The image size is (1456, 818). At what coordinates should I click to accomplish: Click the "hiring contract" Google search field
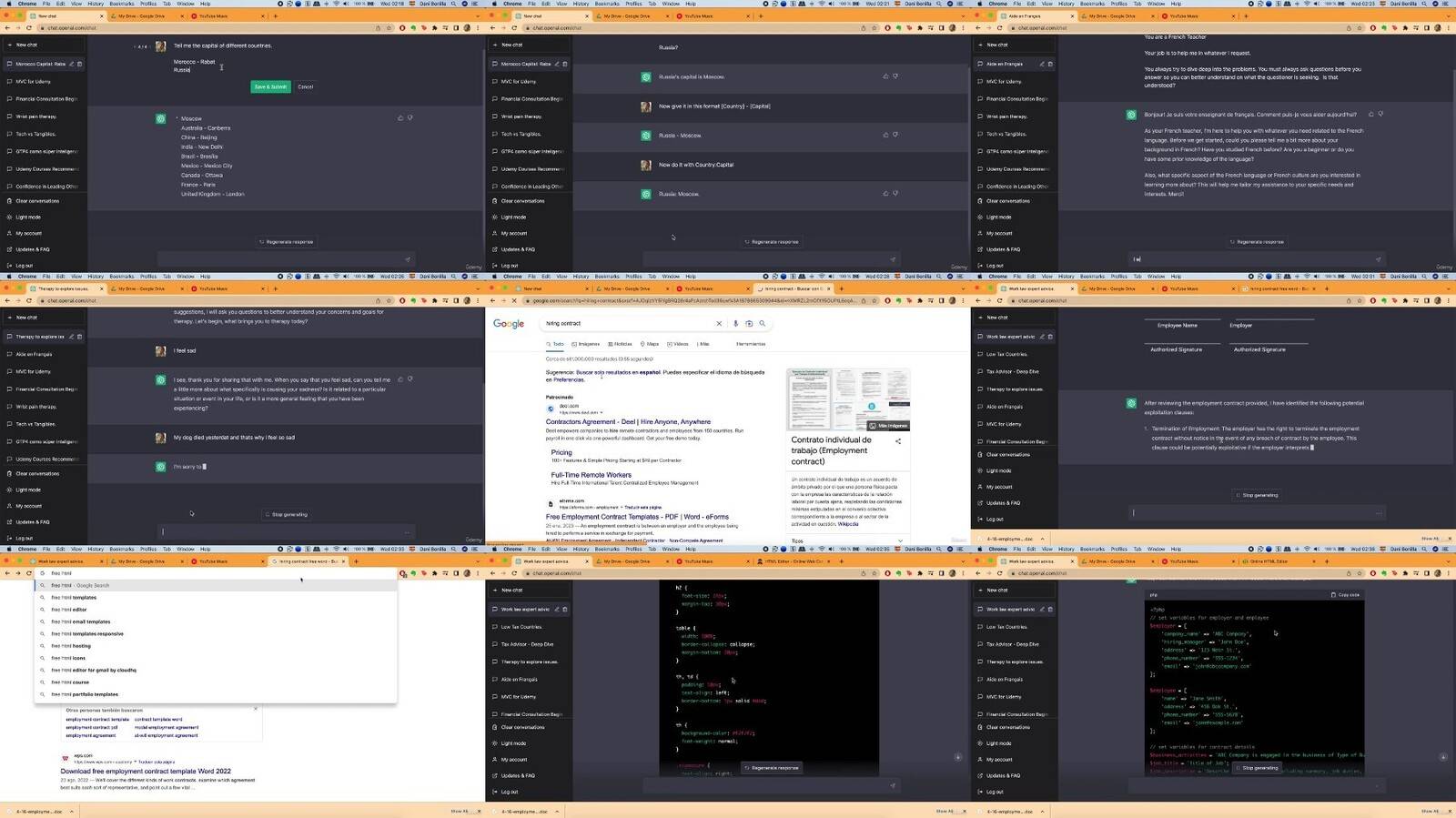coord(628,323)
